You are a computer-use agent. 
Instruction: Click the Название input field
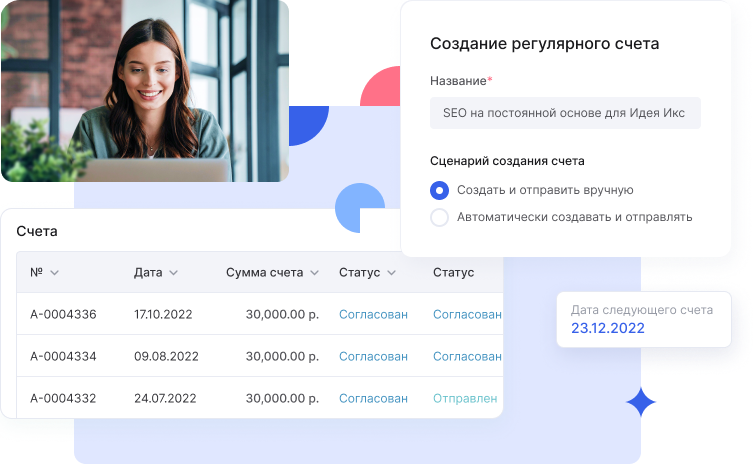(565, 113)
